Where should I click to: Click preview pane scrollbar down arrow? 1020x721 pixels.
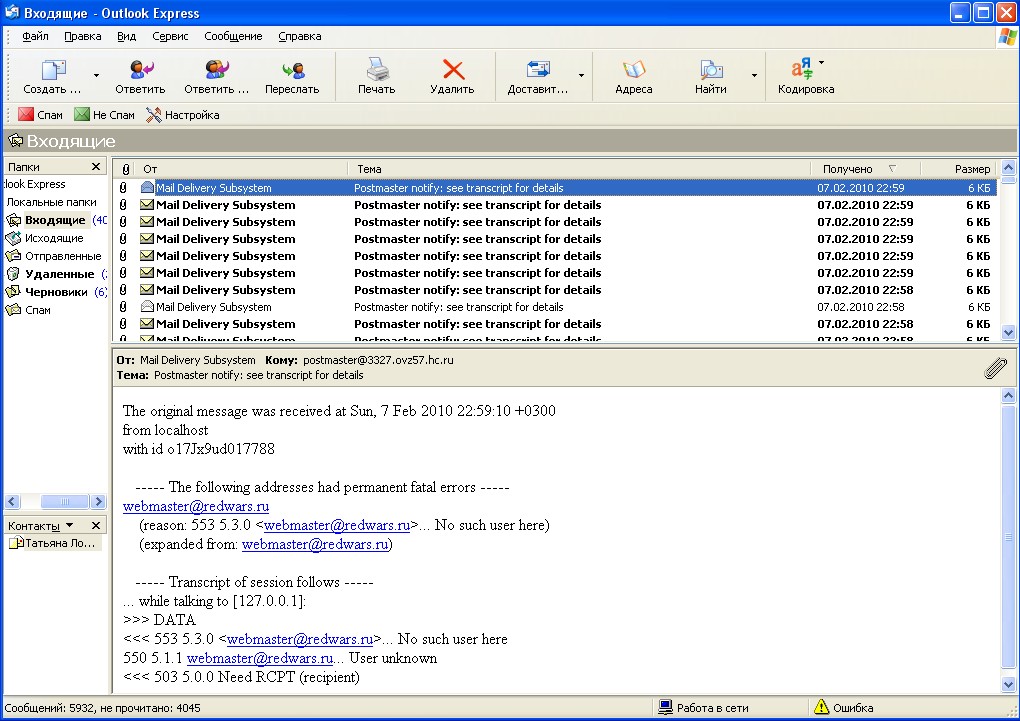click(1008, 685)
